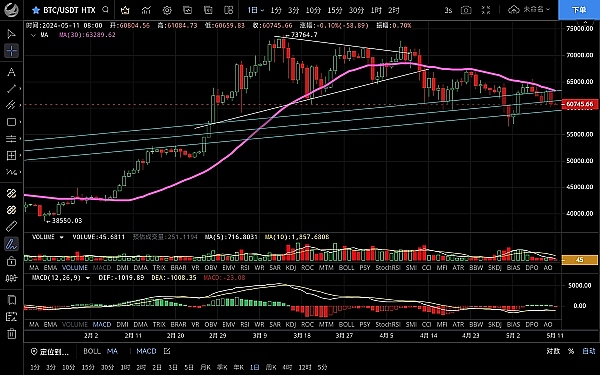Open the VOLUME indicator dropdown arrow
This screenshot has height=375, width=600.
coord(61,237)
